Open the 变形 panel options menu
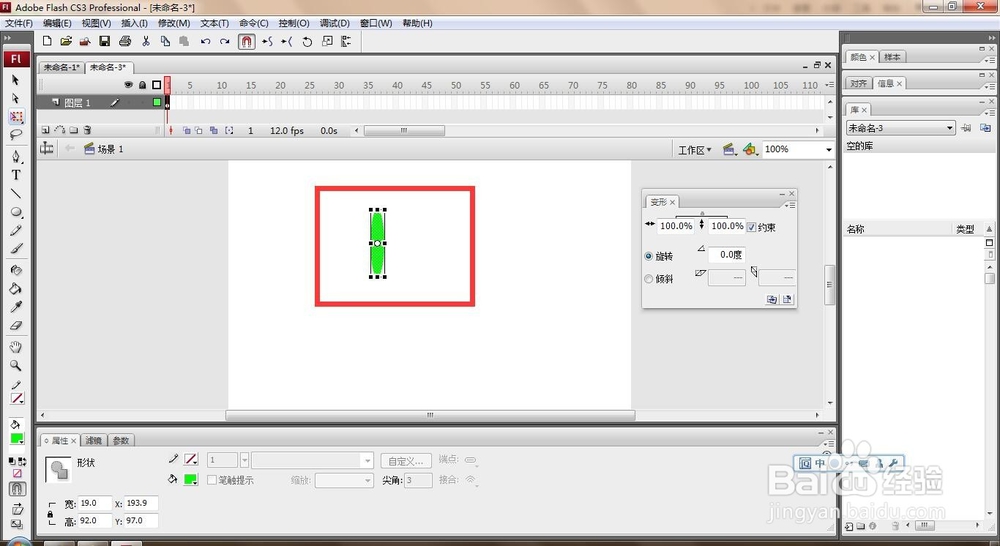 coord(790,205)
